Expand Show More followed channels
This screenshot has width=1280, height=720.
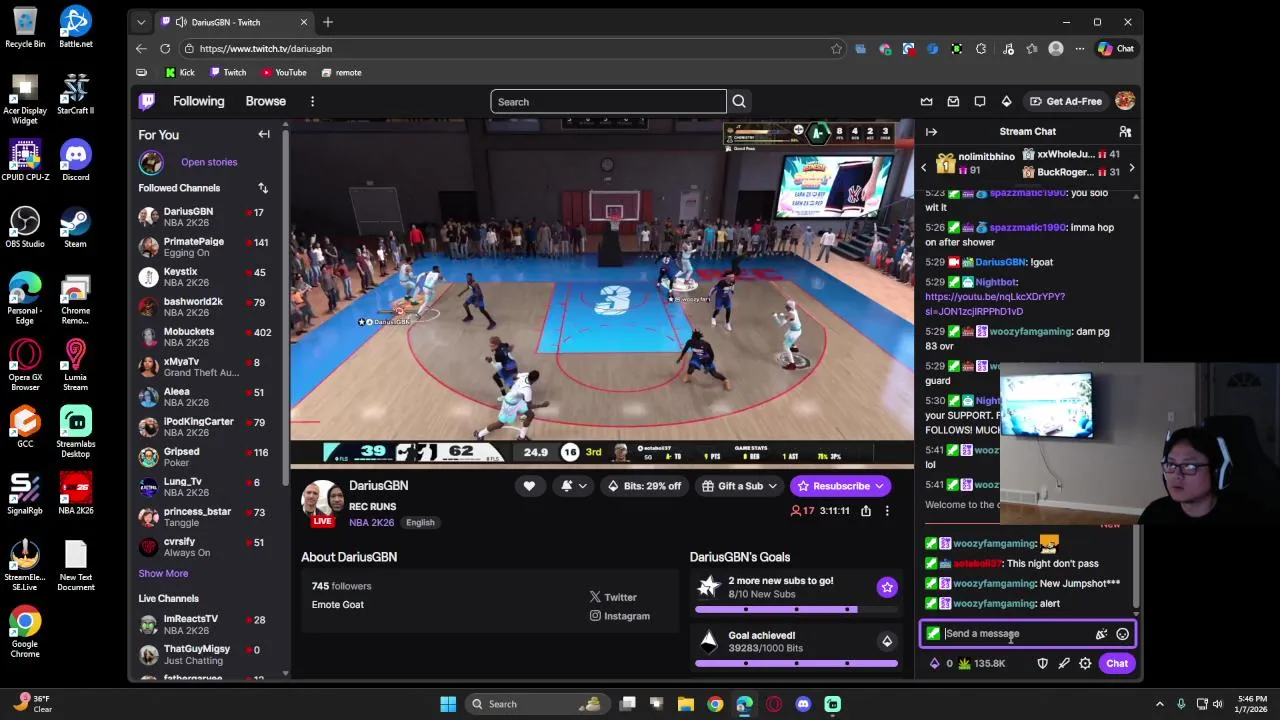[163, 574]
